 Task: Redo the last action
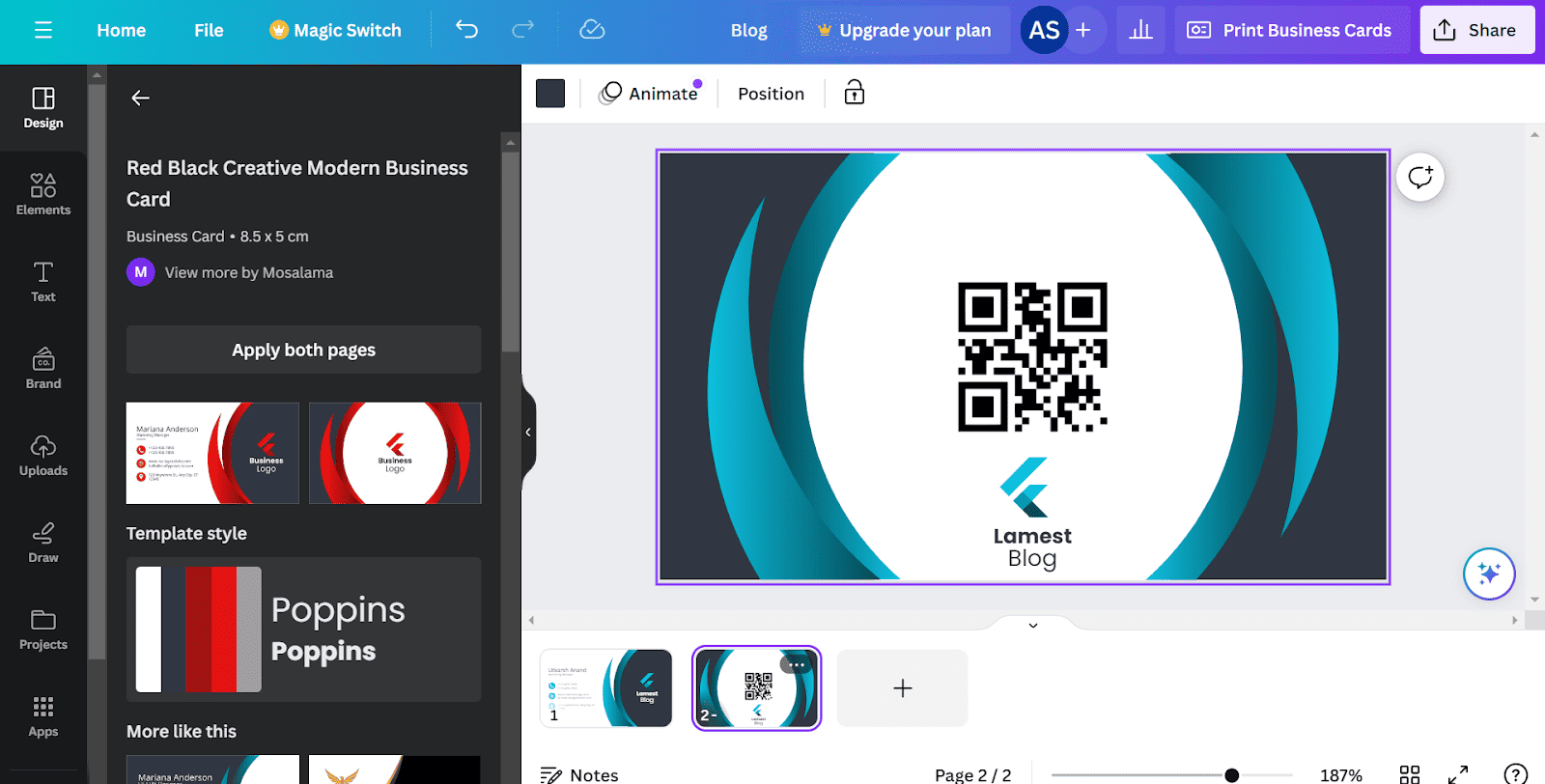tap(522, 30)
